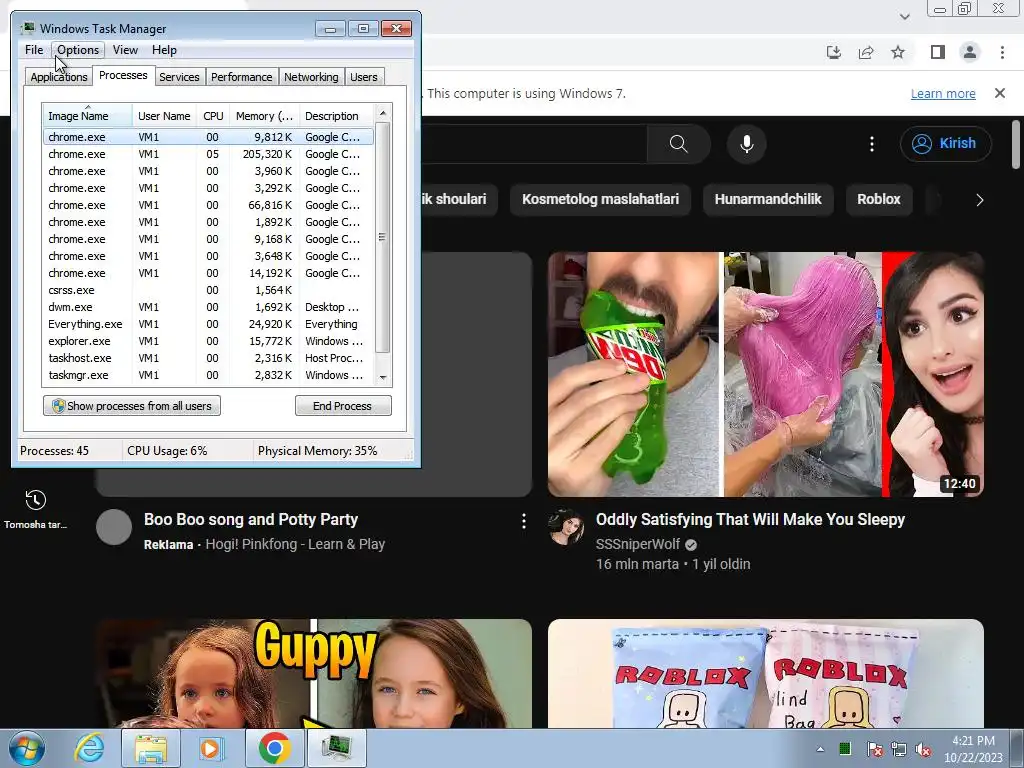Screen dimensions: 1024x768
Task: Click the green Task Manager tray icon
Action: (844, 748)
